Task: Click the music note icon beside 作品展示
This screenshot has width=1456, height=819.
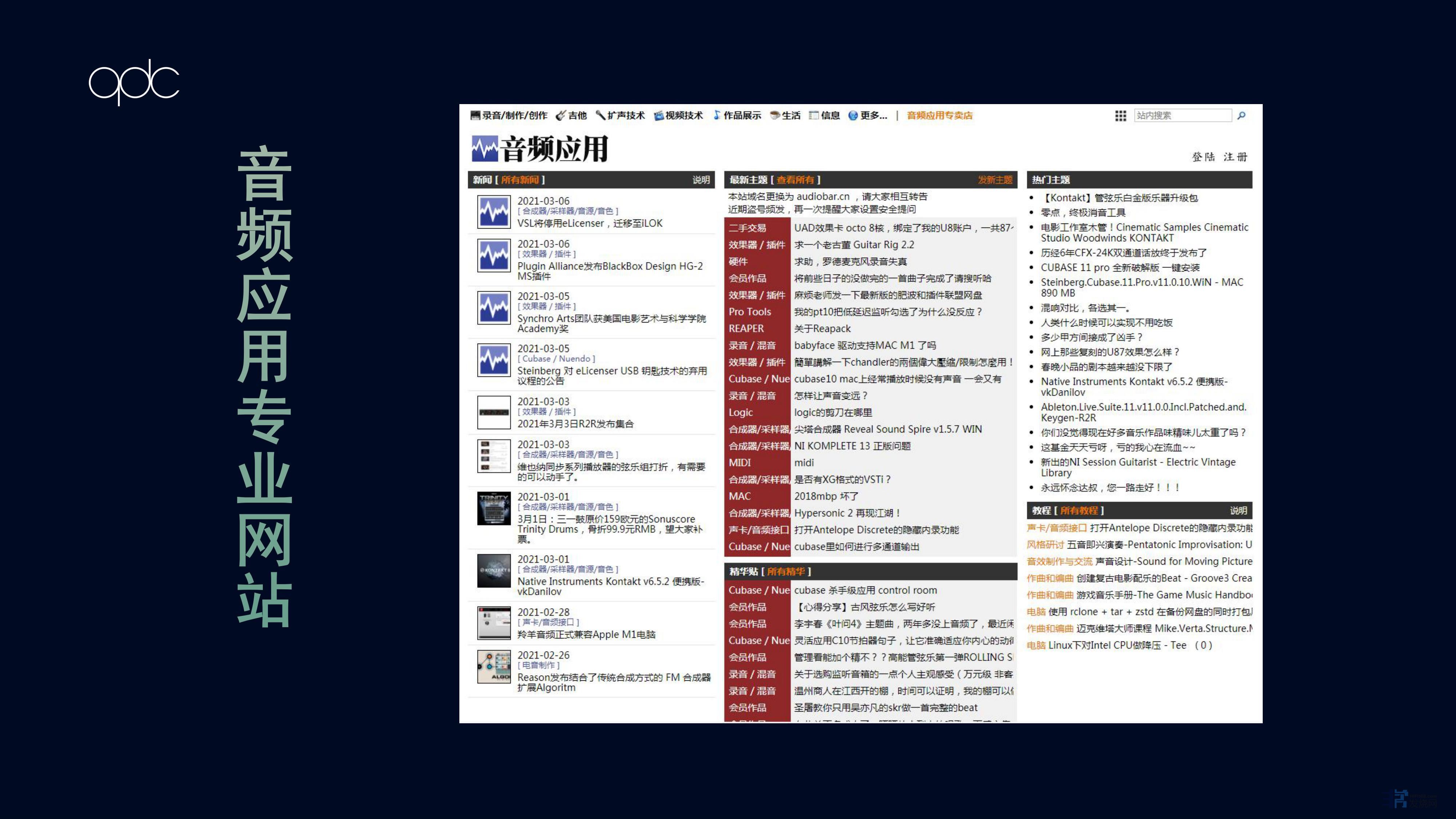Action: 717,115
